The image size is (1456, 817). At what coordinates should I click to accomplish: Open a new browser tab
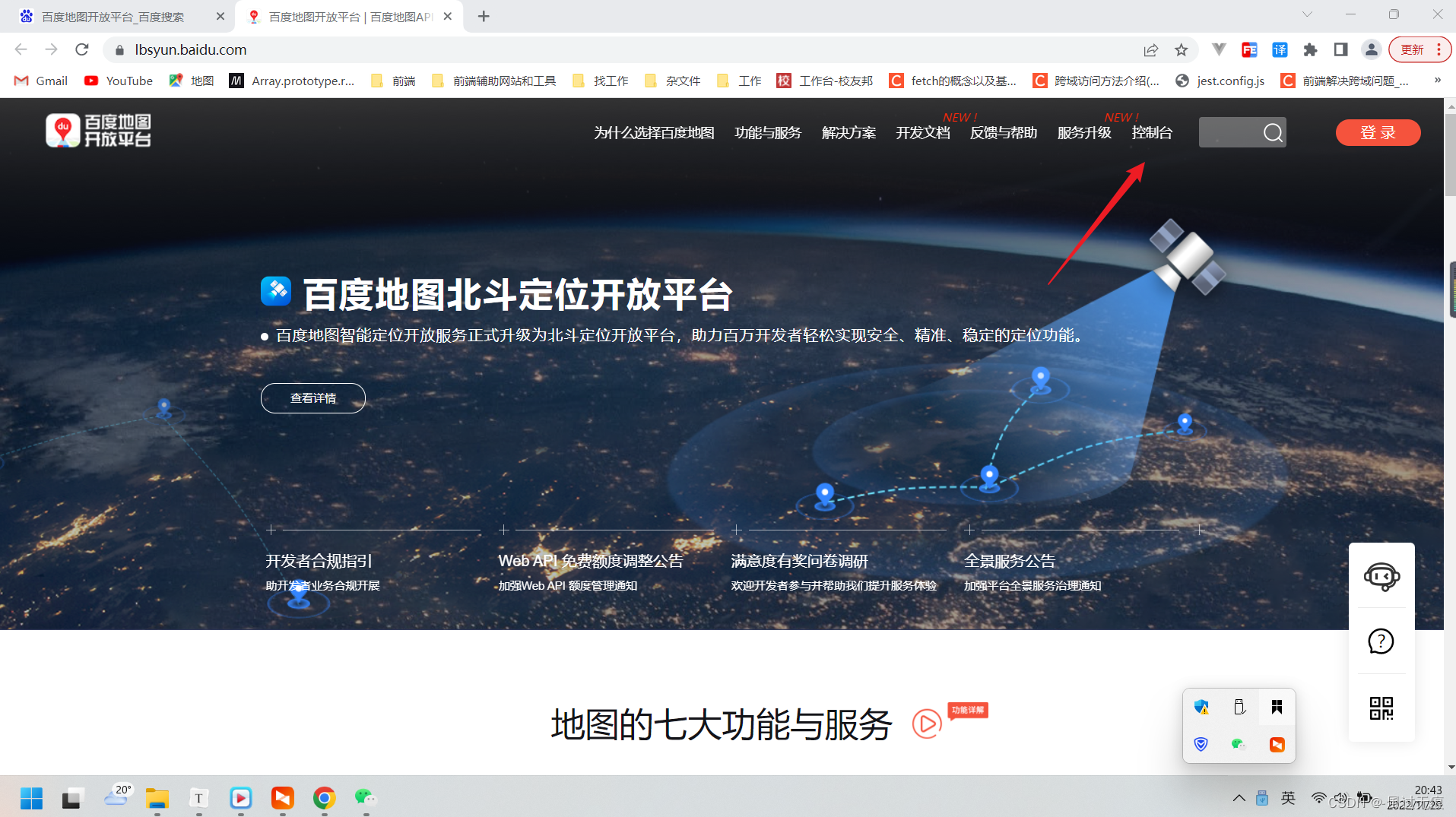coord(484,16)
